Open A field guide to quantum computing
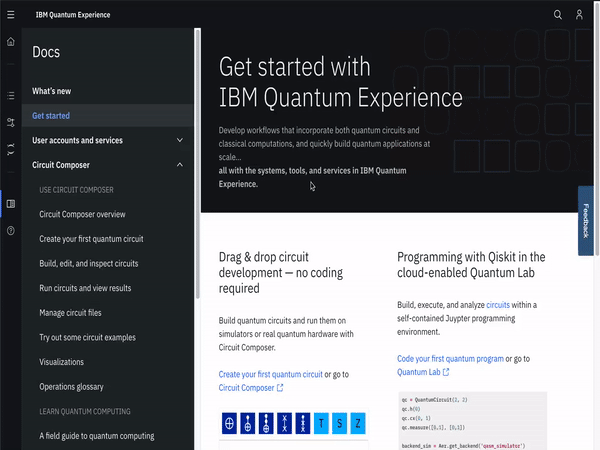 [97, 436]
